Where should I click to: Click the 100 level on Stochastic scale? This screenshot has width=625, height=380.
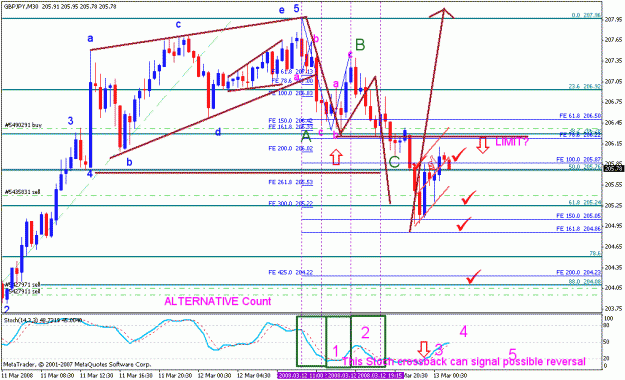coord(609,319)
